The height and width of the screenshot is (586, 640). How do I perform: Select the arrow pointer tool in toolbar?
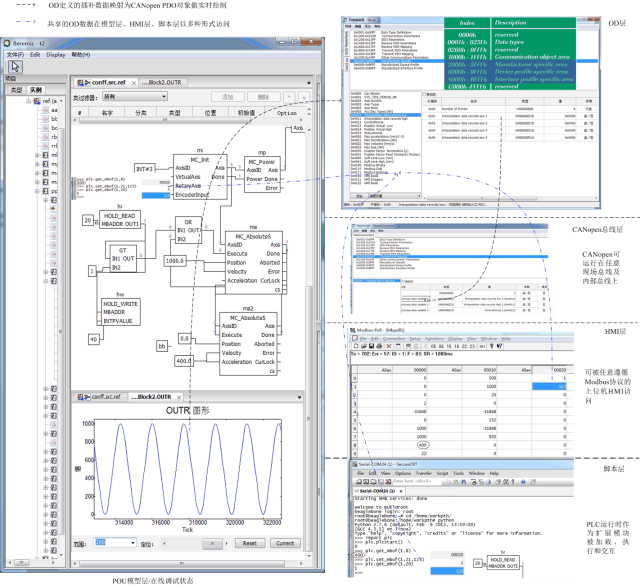point(14,67)
